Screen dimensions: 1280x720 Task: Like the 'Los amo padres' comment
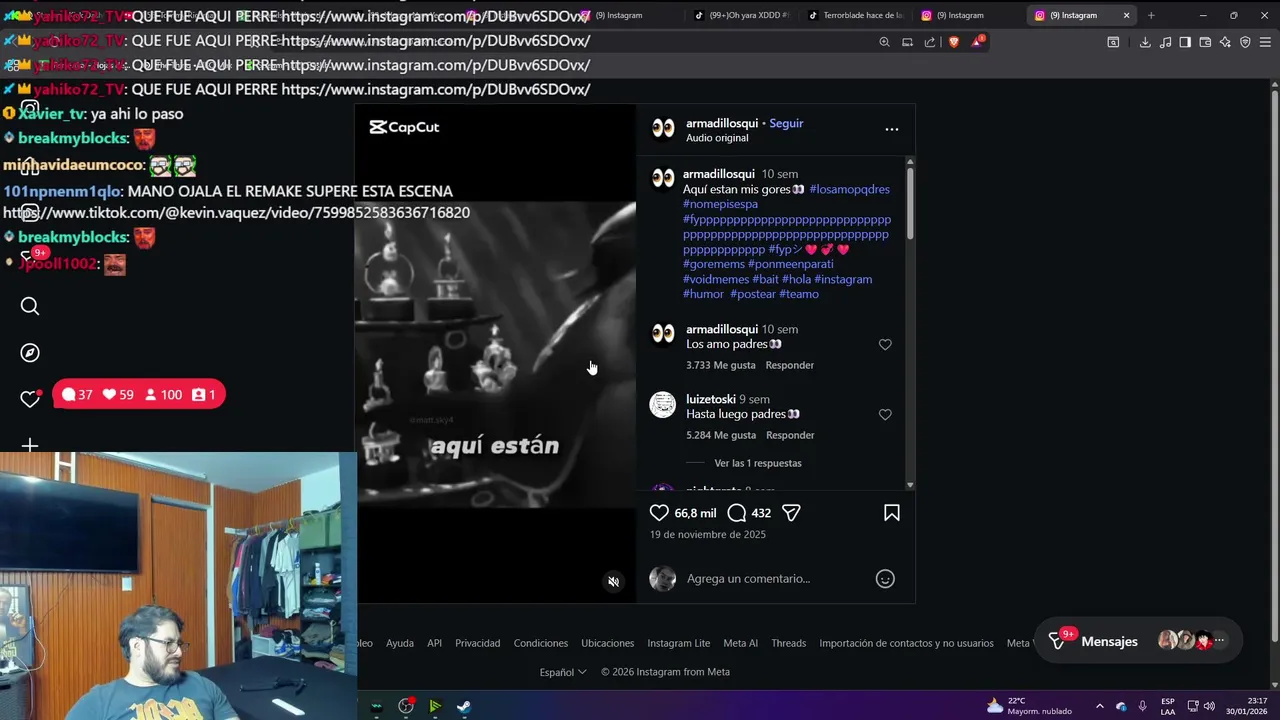(885, 345)
